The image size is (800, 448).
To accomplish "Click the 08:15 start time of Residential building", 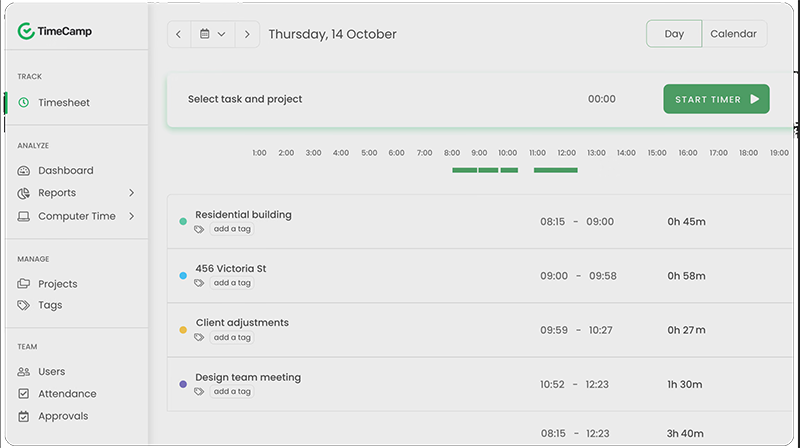I will click(x=553, y=222).
